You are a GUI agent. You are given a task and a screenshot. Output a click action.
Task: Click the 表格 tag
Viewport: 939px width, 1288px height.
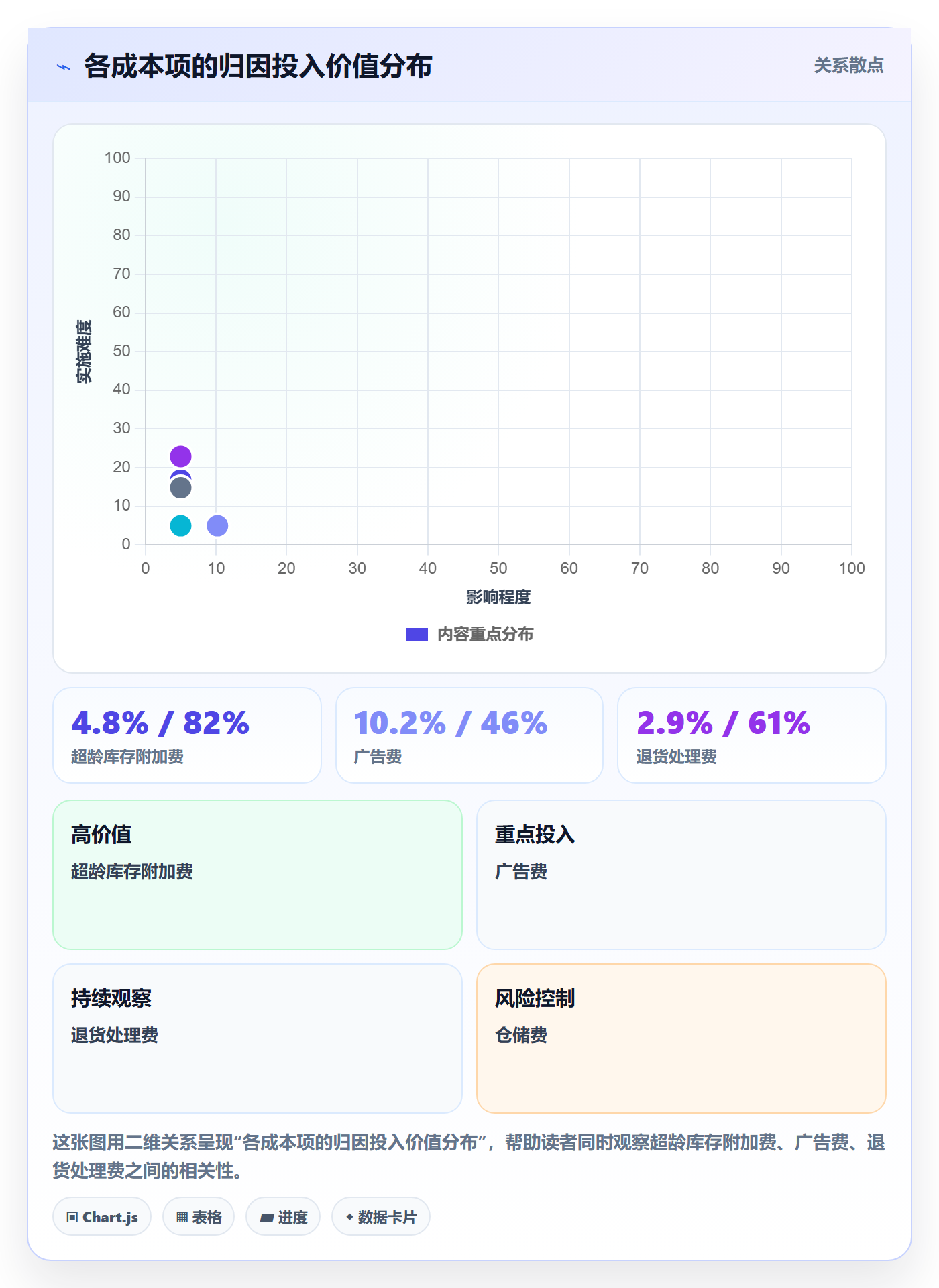tap(199, 1217)
